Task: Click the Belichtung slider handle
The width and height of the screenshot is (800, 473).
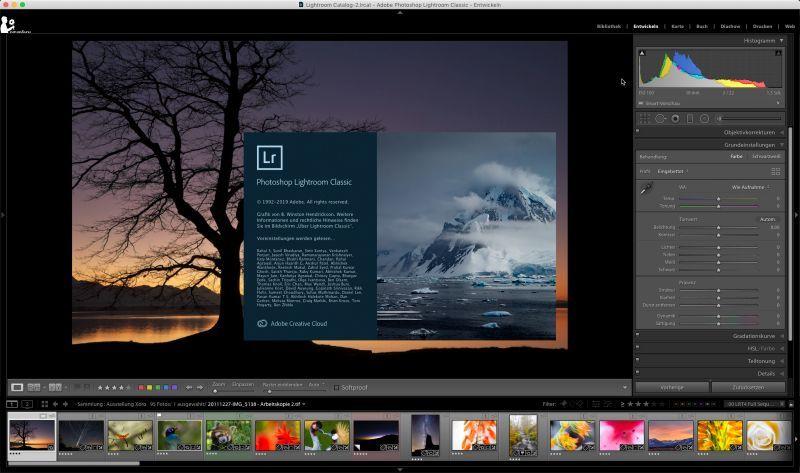Action: [x=718, y=227]
